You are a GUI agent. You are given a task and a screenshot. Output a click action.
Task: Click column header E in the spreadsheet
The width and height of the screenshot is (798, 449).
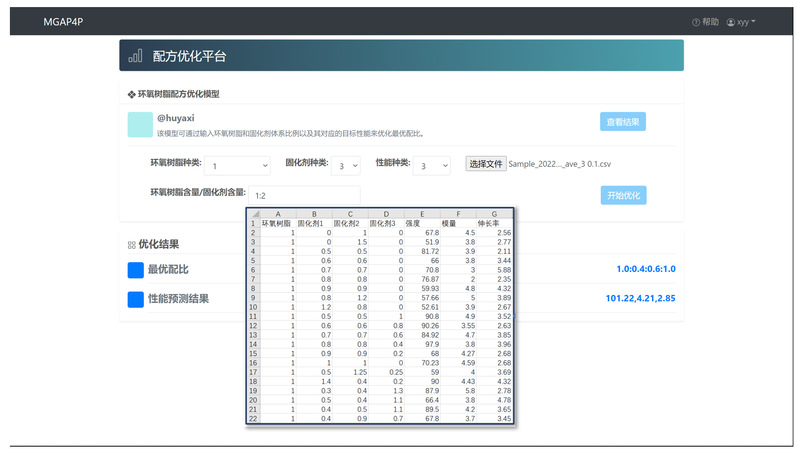click(x=421, y=213)
